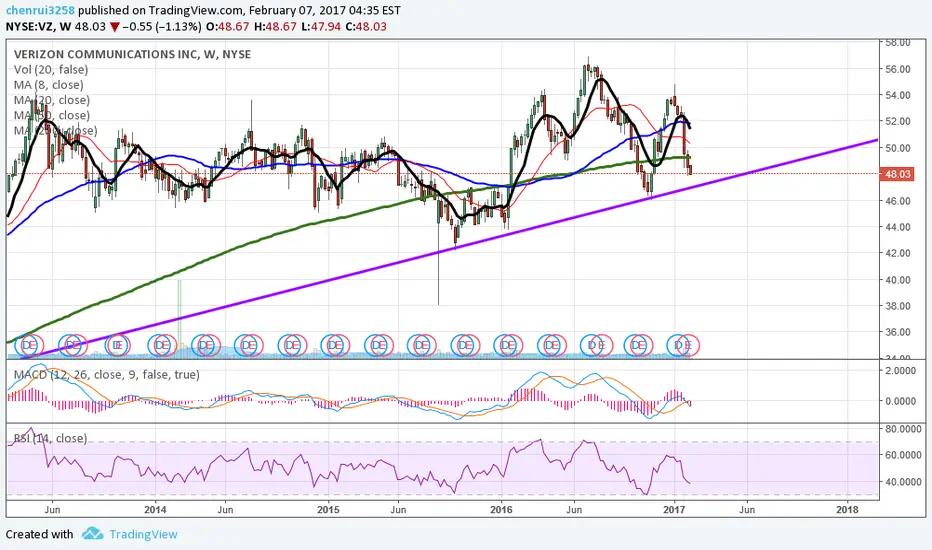Viewport: 932px width, 550px height.
Task: Click the 54.00 price axis label
Action: (x=898, y=95)
